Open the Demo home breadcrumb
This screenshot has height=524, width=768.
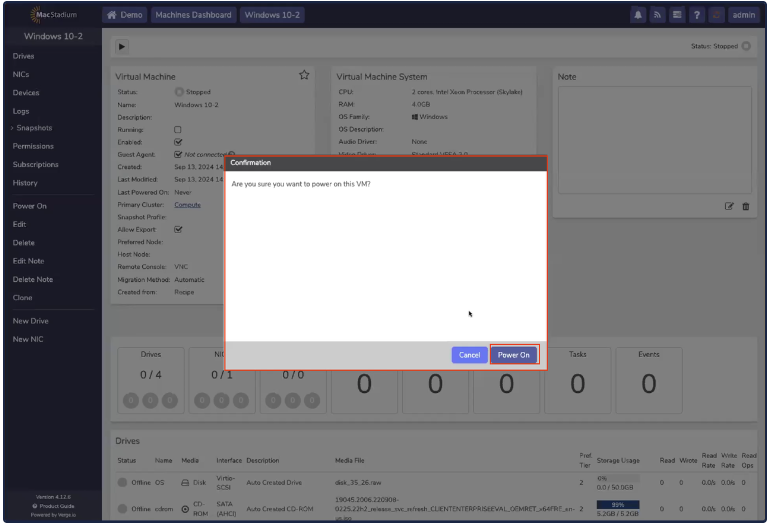click(x=126, y=15)
